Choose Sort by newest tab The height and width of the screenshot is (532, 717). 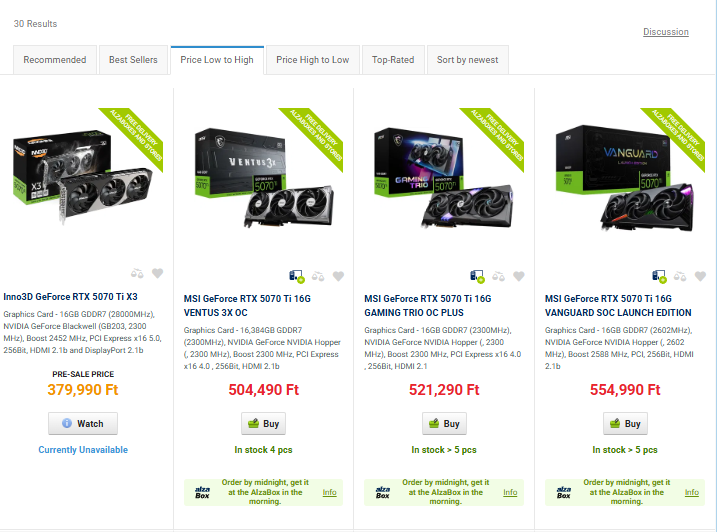(467, 60)
